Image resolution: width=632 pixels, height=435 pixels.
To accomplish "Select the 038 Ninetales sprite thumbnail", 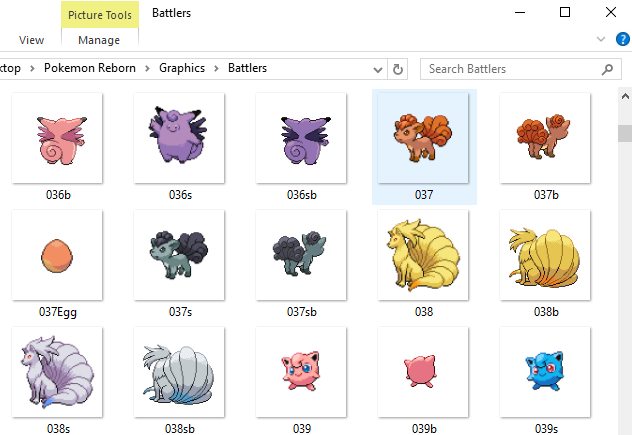I will 423,255.
